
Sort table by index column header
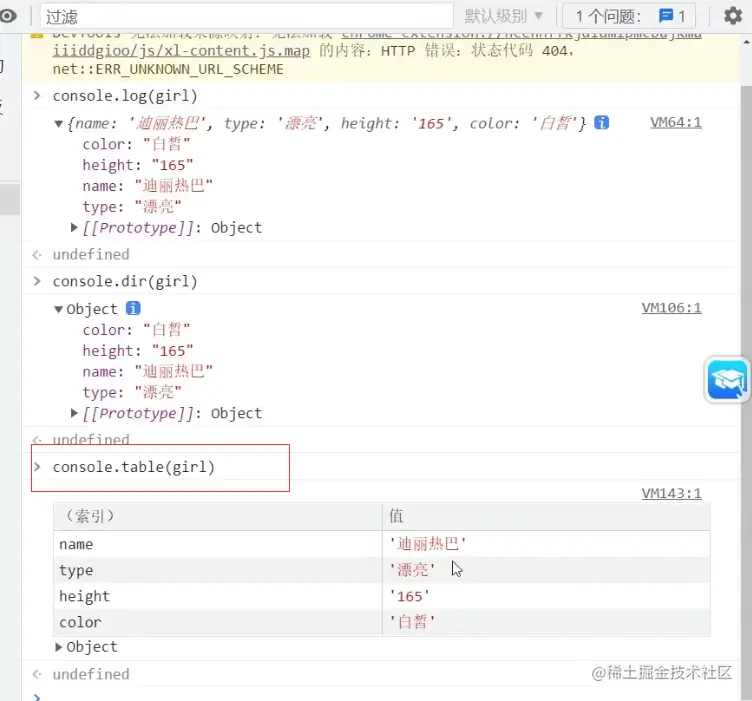tap(218, 516)
